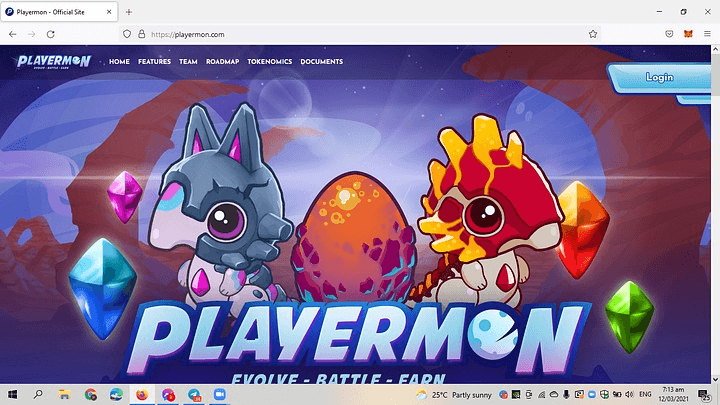The width and height of the screenshot is (720, 405).
Task: Bookmark this page with the star icon
Action: coord(593,34)
